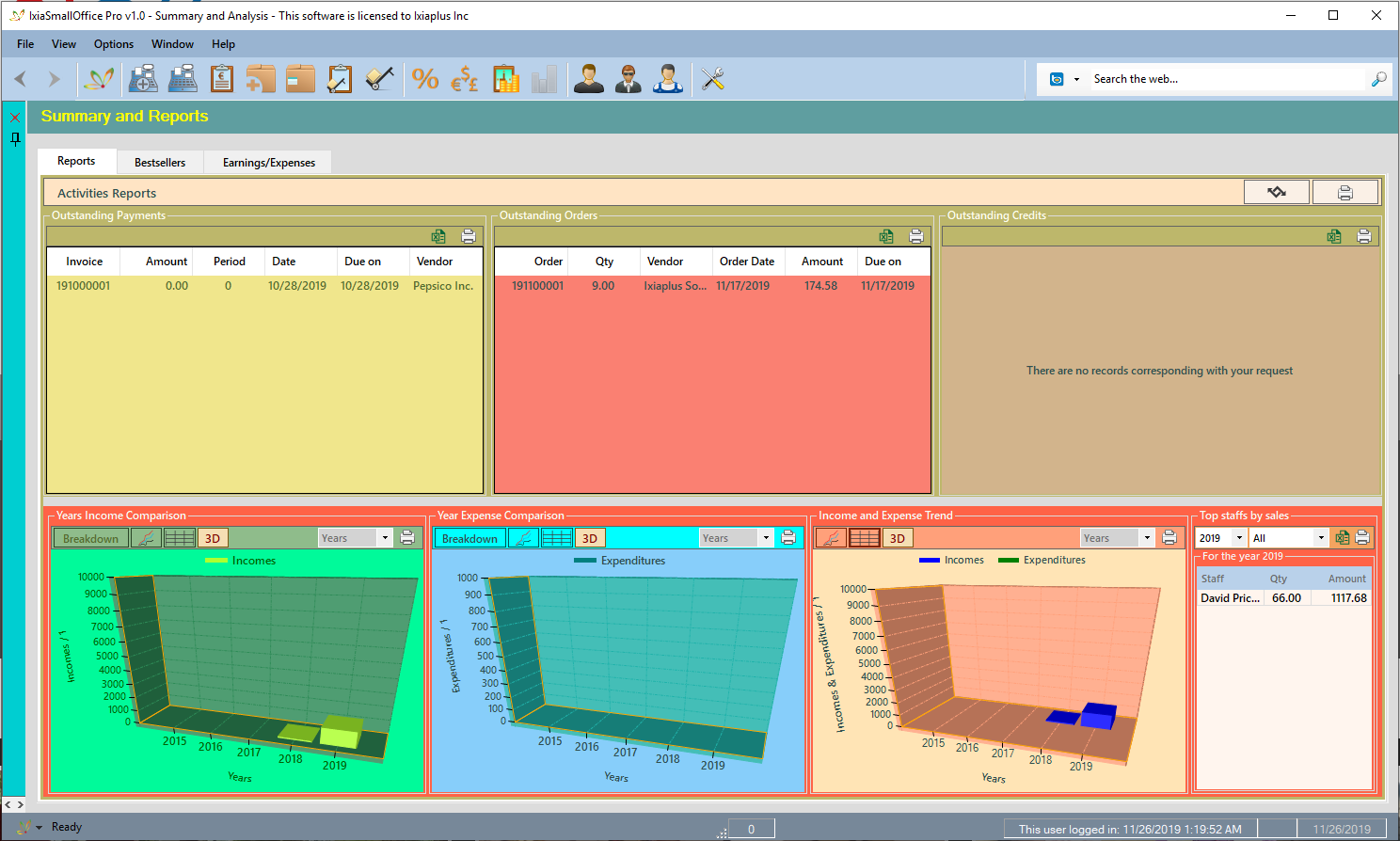This screenshot has height=841, width=1400.
Task: Toggle line chart view in Income and Expense Trend
Action: click(x=830, y=538)
